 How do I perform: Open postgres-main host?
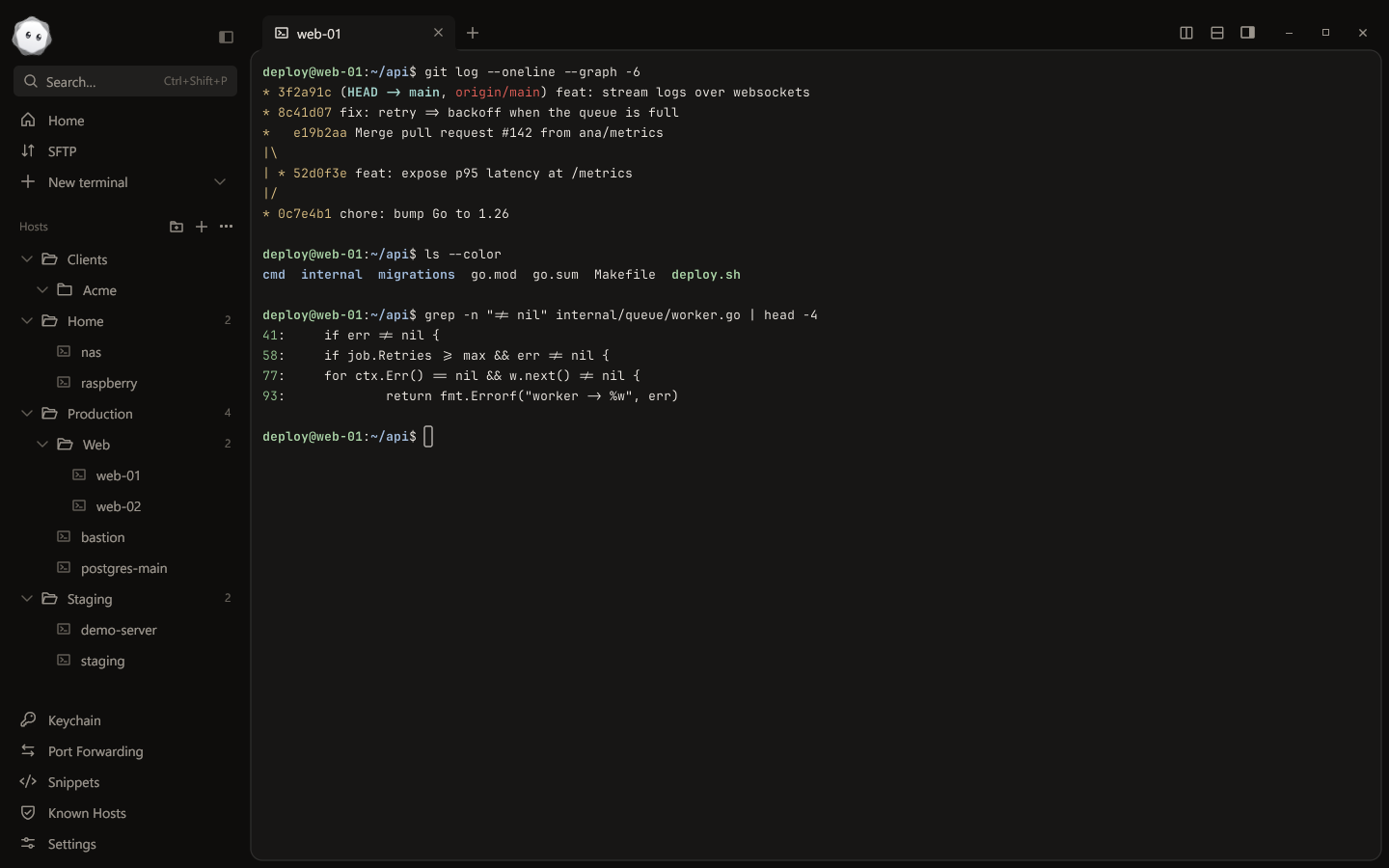pos(125,568)
